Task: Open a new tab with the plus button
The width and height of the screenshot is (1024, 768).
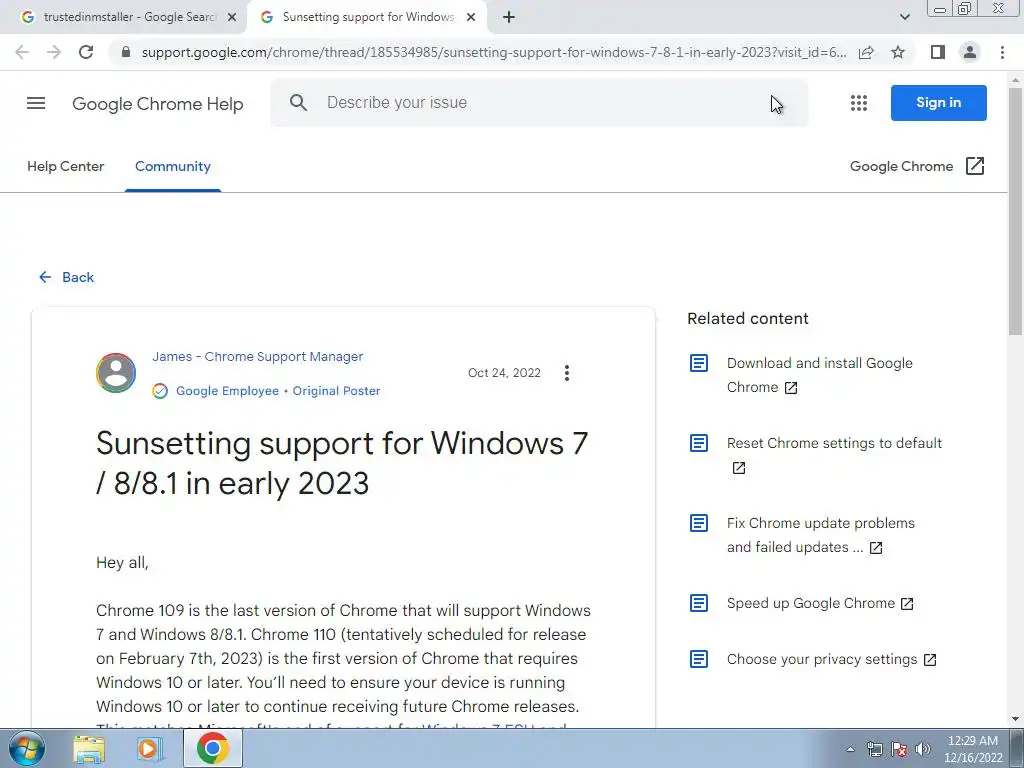Action: pos(509,17)
